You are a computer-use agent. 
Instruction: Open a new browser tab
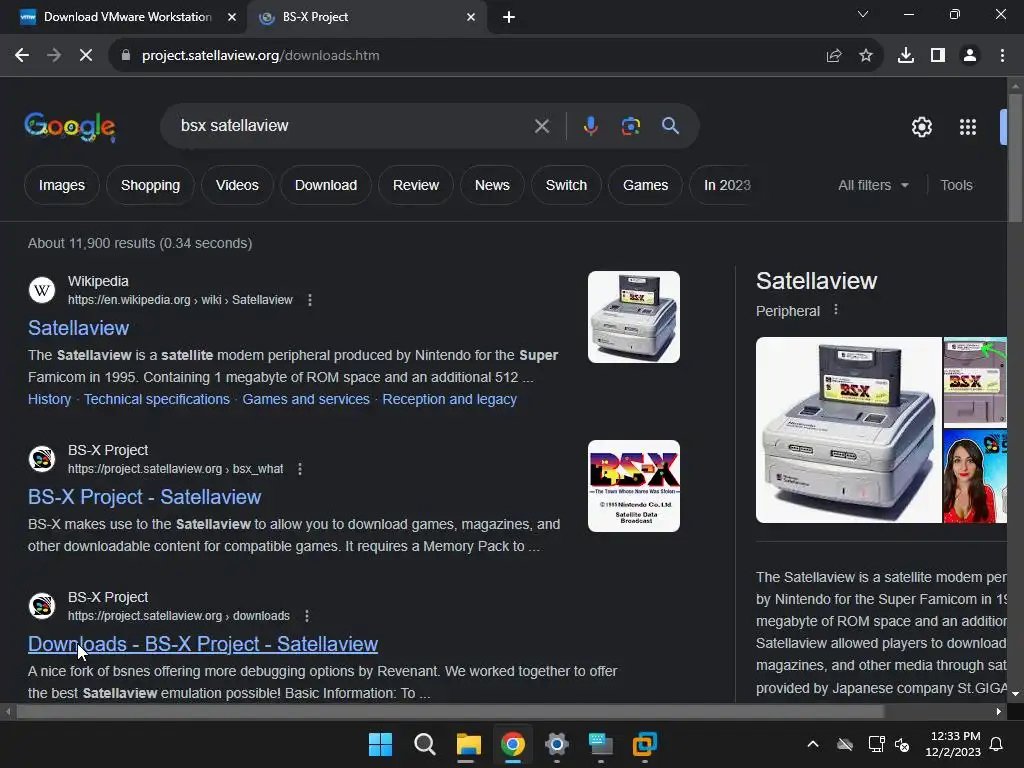click(509, 17)
